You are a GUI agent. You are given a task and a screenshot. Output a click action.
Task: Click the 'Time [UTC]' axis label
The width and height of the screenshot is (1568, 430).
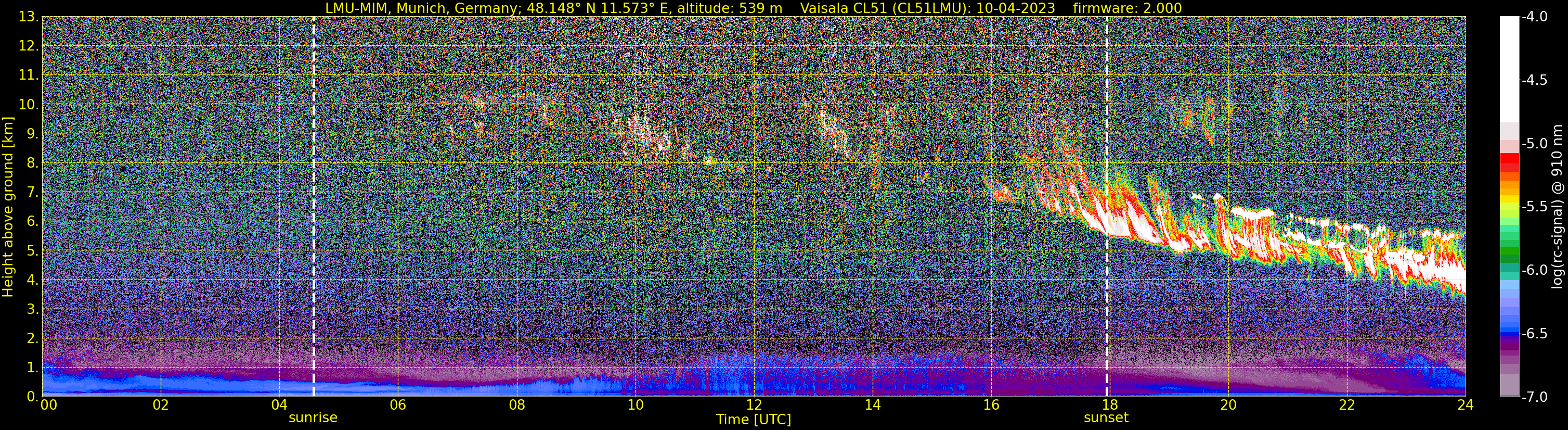coord(754,420)
